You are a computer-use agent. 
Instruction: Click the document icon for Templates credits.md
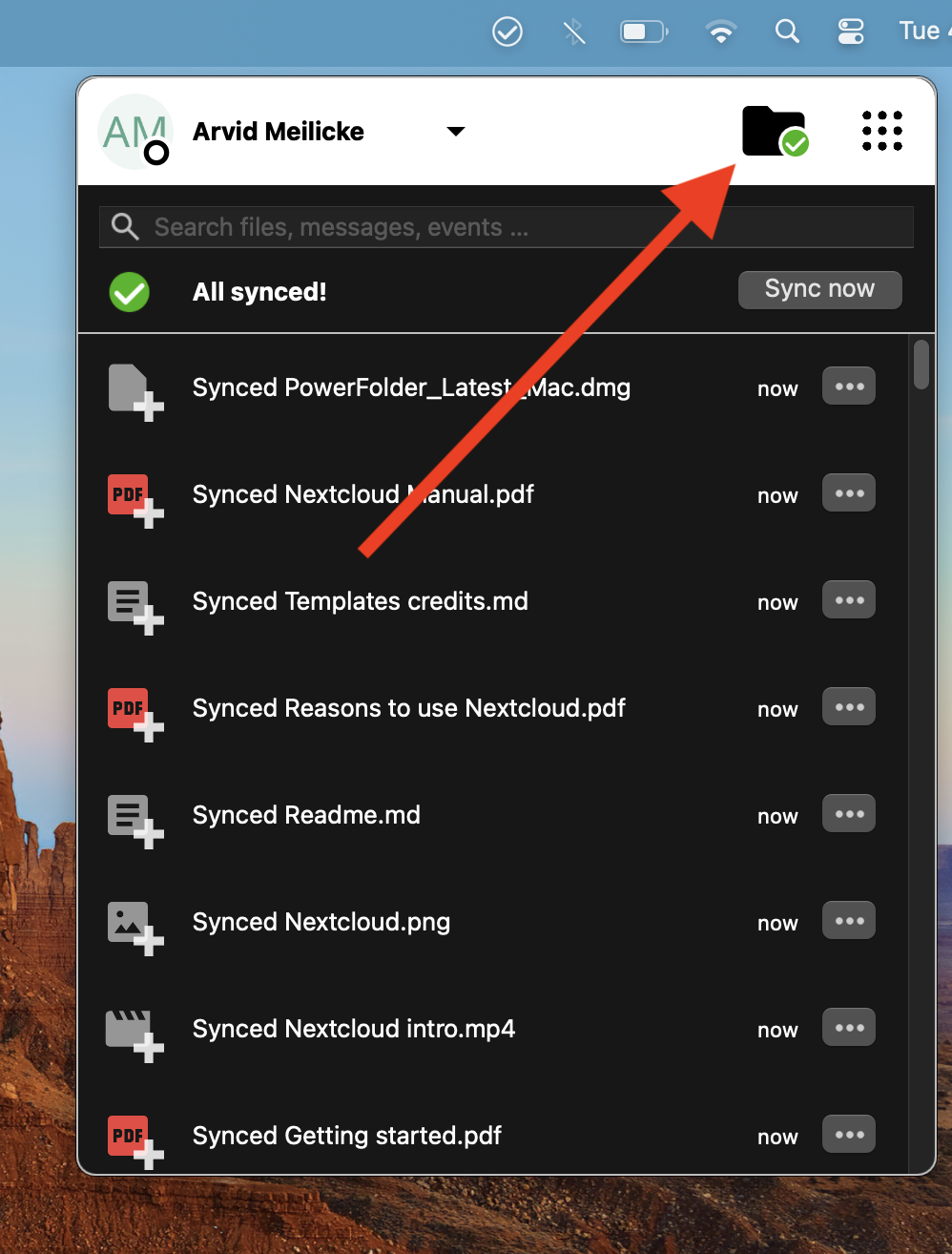pyautogui.click(x=135, y=606)
